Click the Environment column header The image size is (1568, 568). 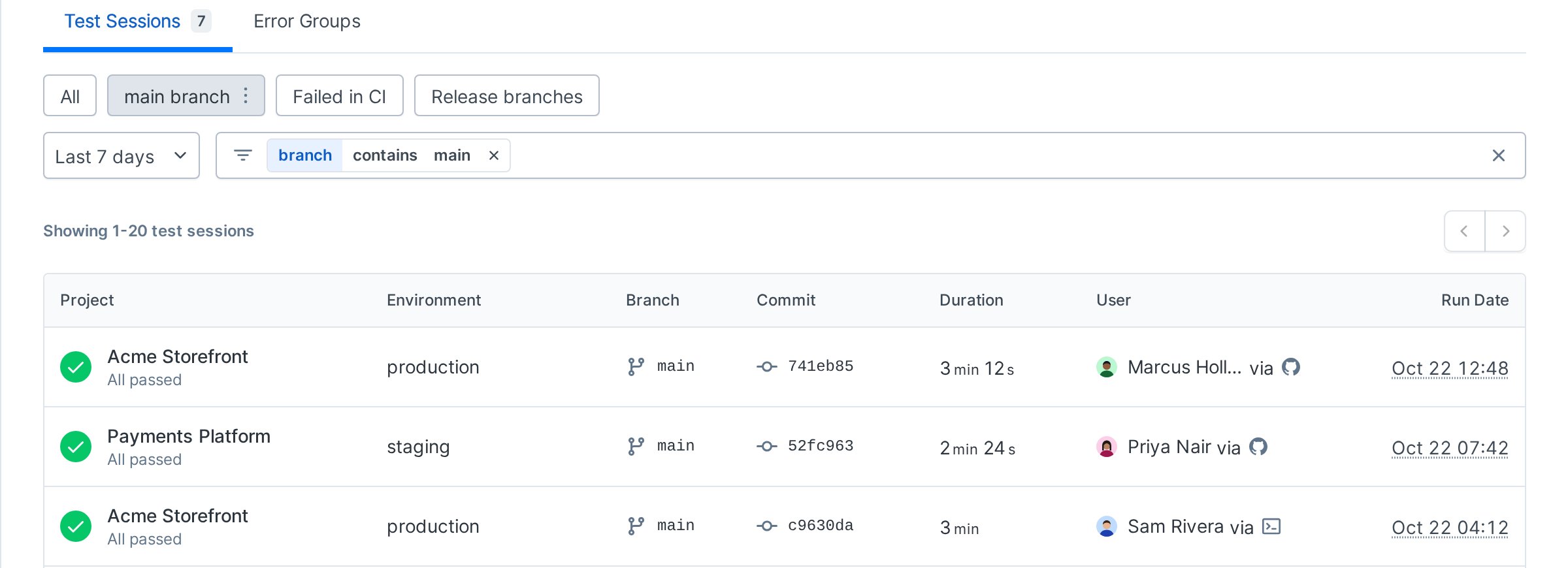tap(434, 300)
